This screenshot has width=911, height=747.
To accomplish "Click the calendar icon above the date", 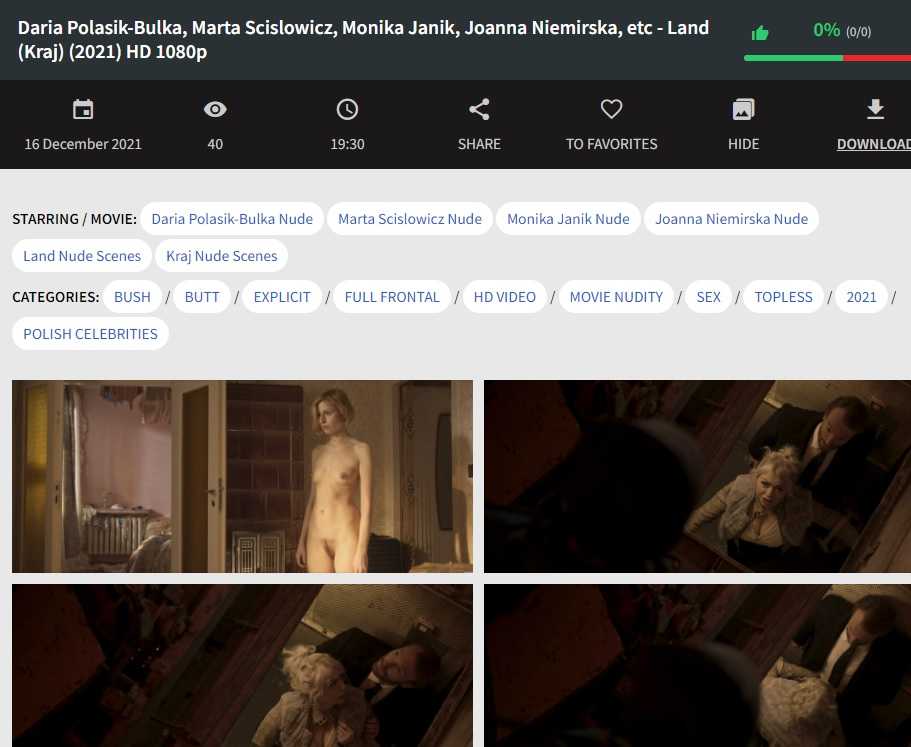I will pos(83,110).
